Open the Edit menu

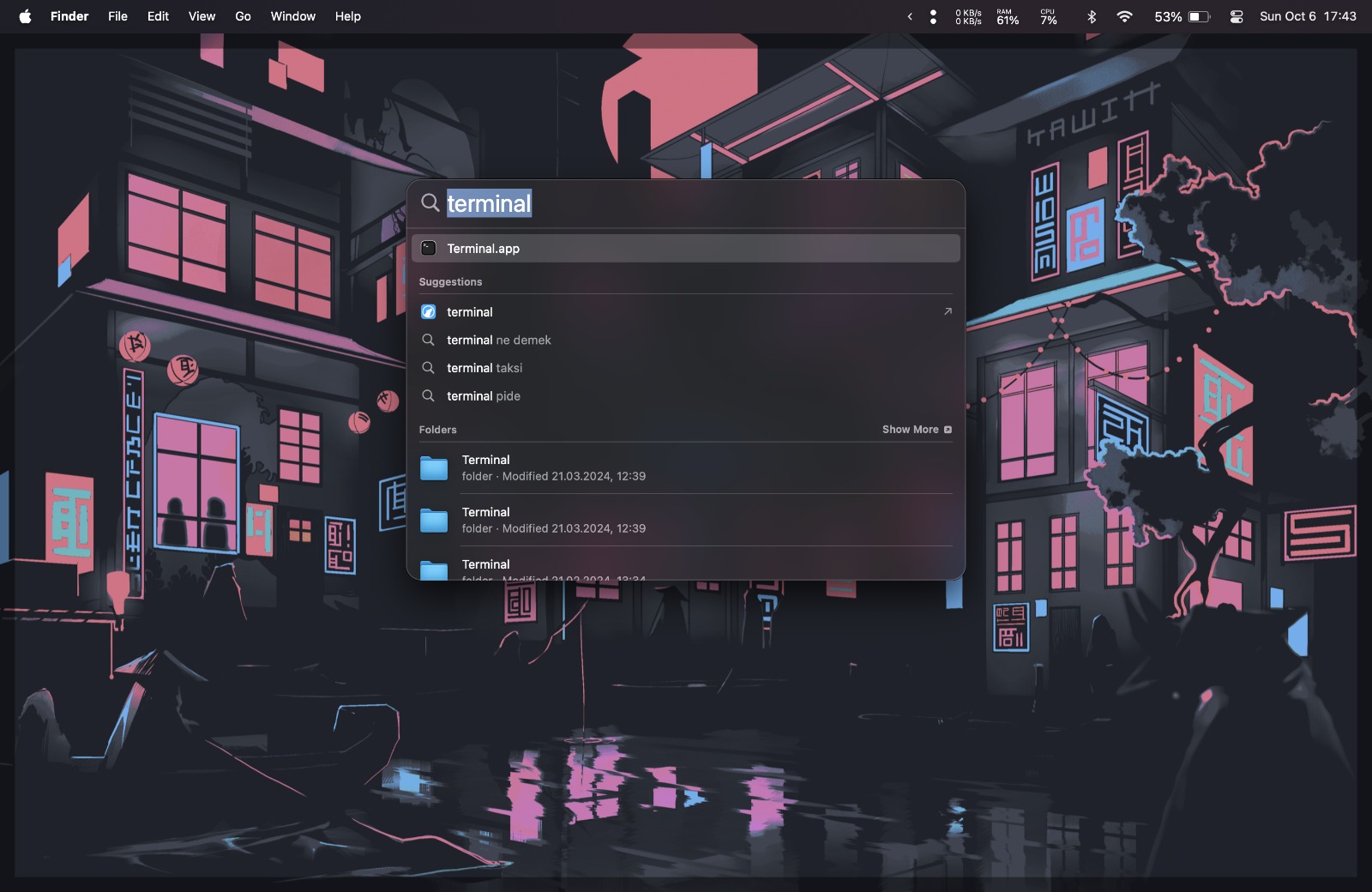click(x=158, y=16)
